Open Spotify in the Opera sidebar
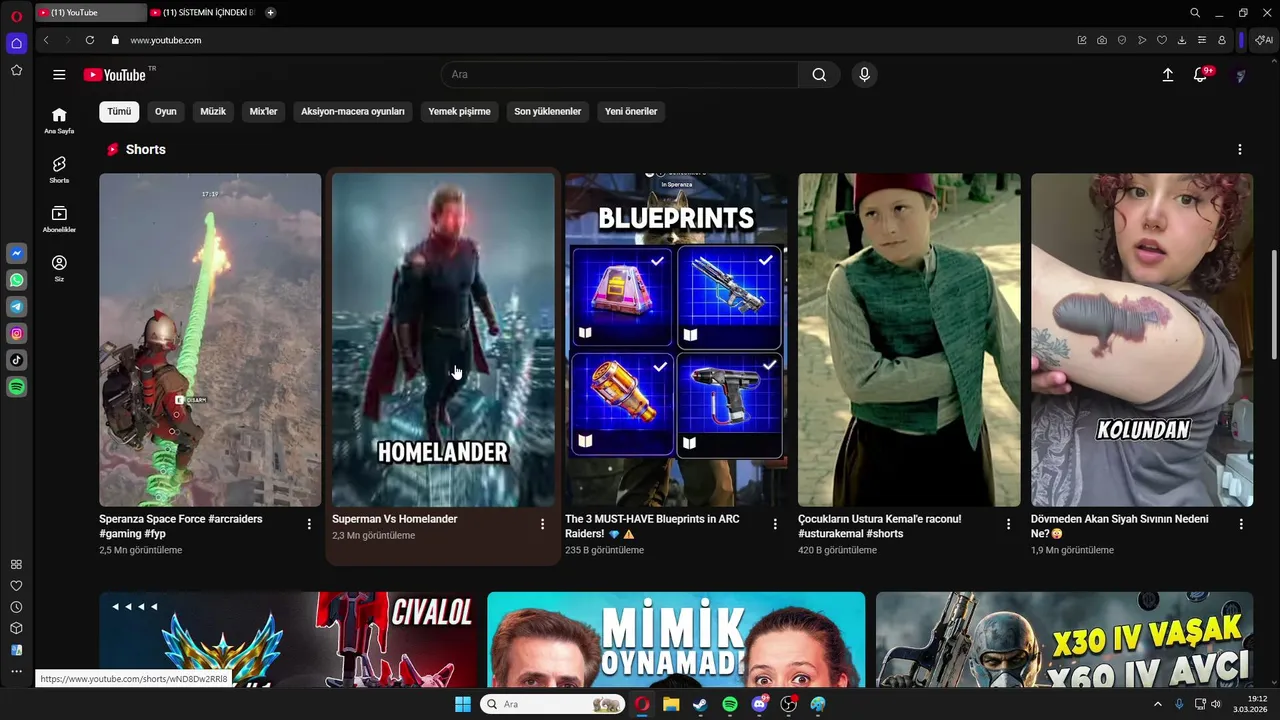 [x=16, y=387]
